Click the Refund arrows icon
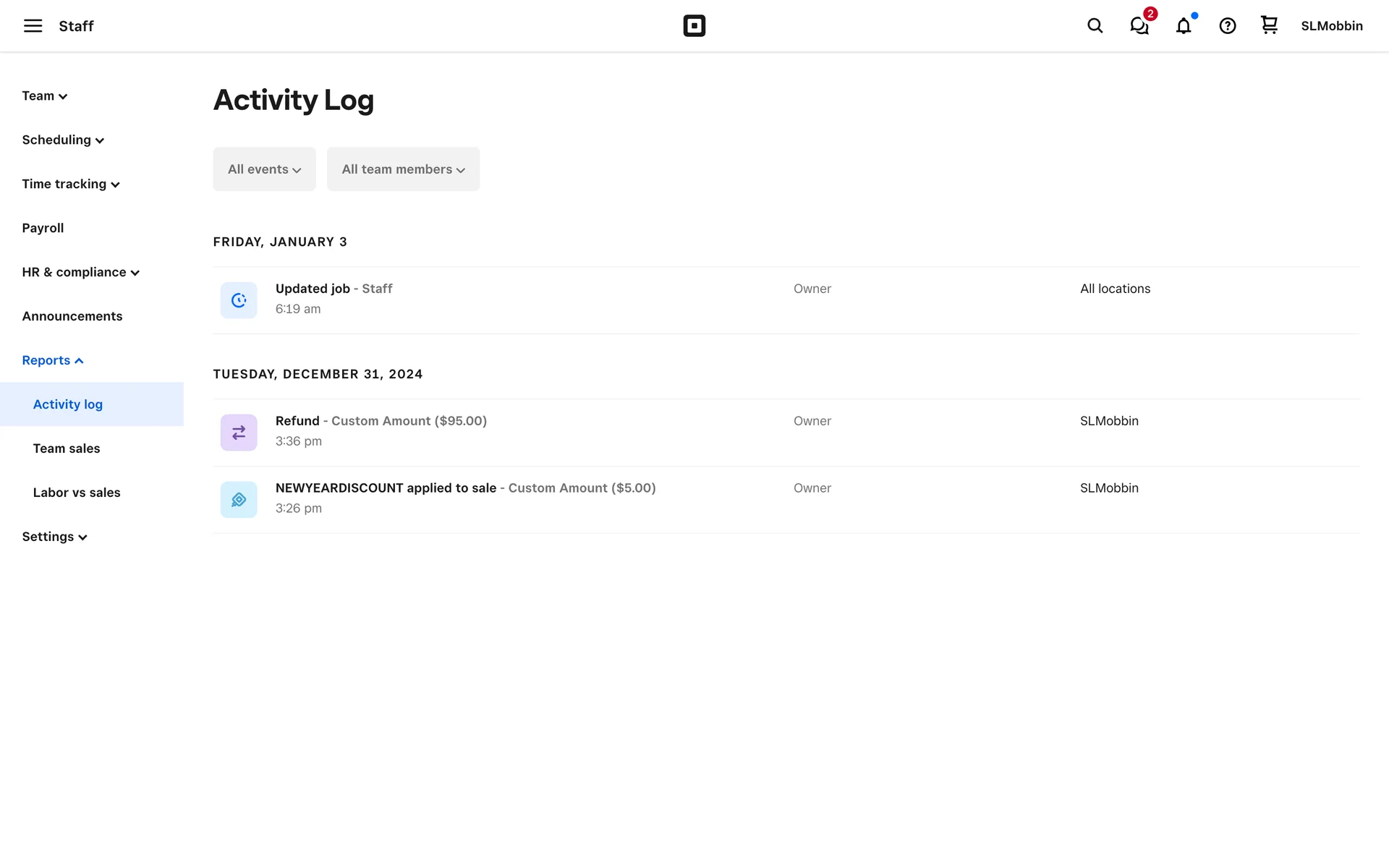1389x868 pixels. 239,433
